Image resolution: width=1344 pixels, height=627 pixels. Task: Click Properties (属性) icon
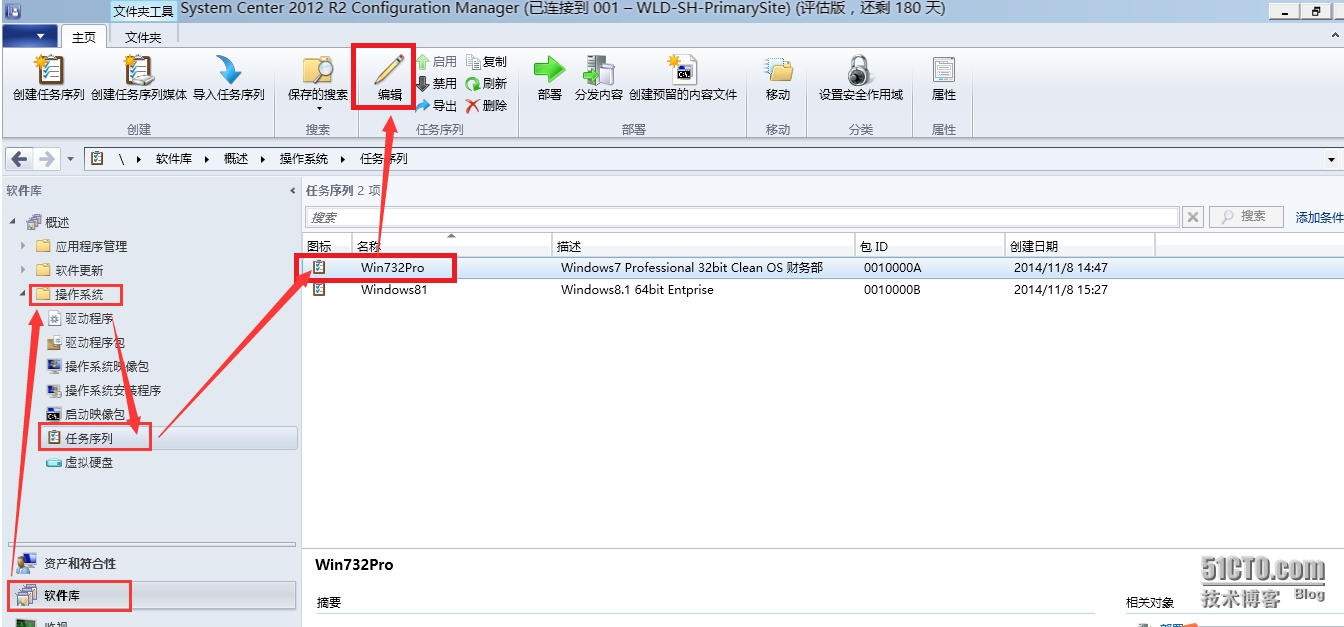944,69
